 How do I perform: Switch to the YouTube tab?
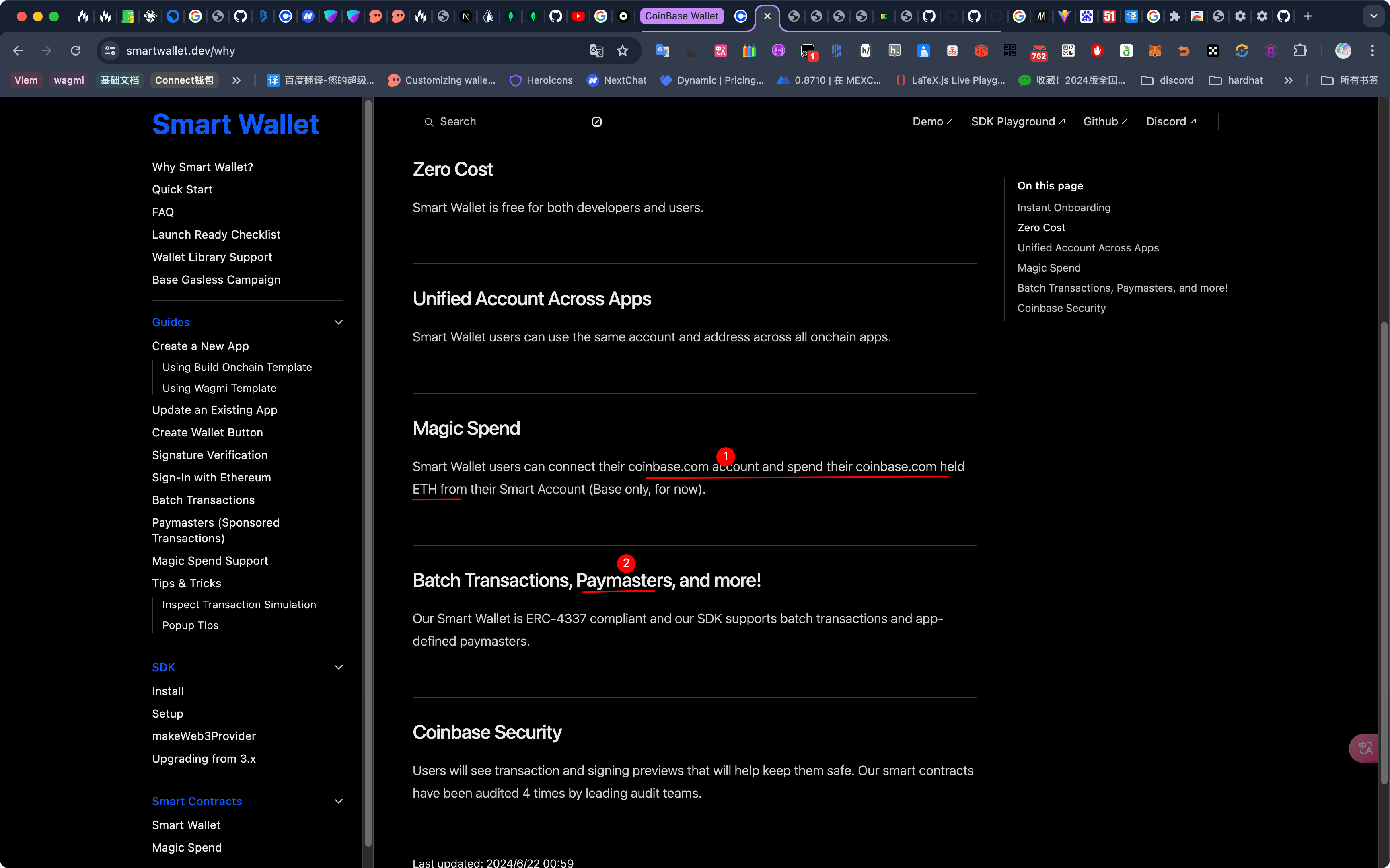coord(578,16)
